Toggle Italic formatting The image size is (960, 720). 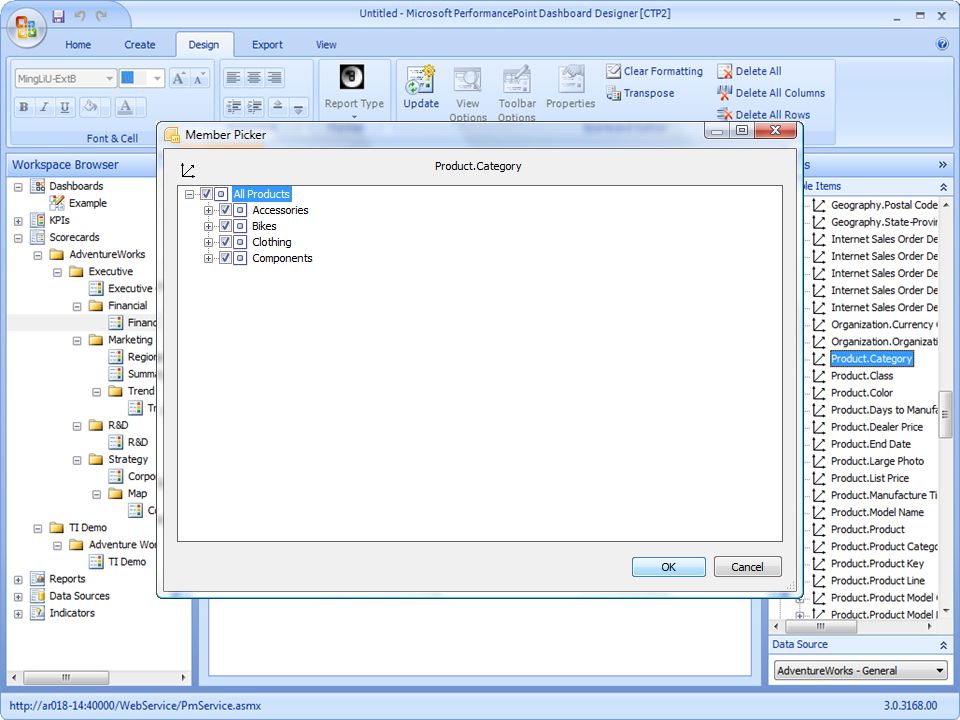click(x=44, y=107)
